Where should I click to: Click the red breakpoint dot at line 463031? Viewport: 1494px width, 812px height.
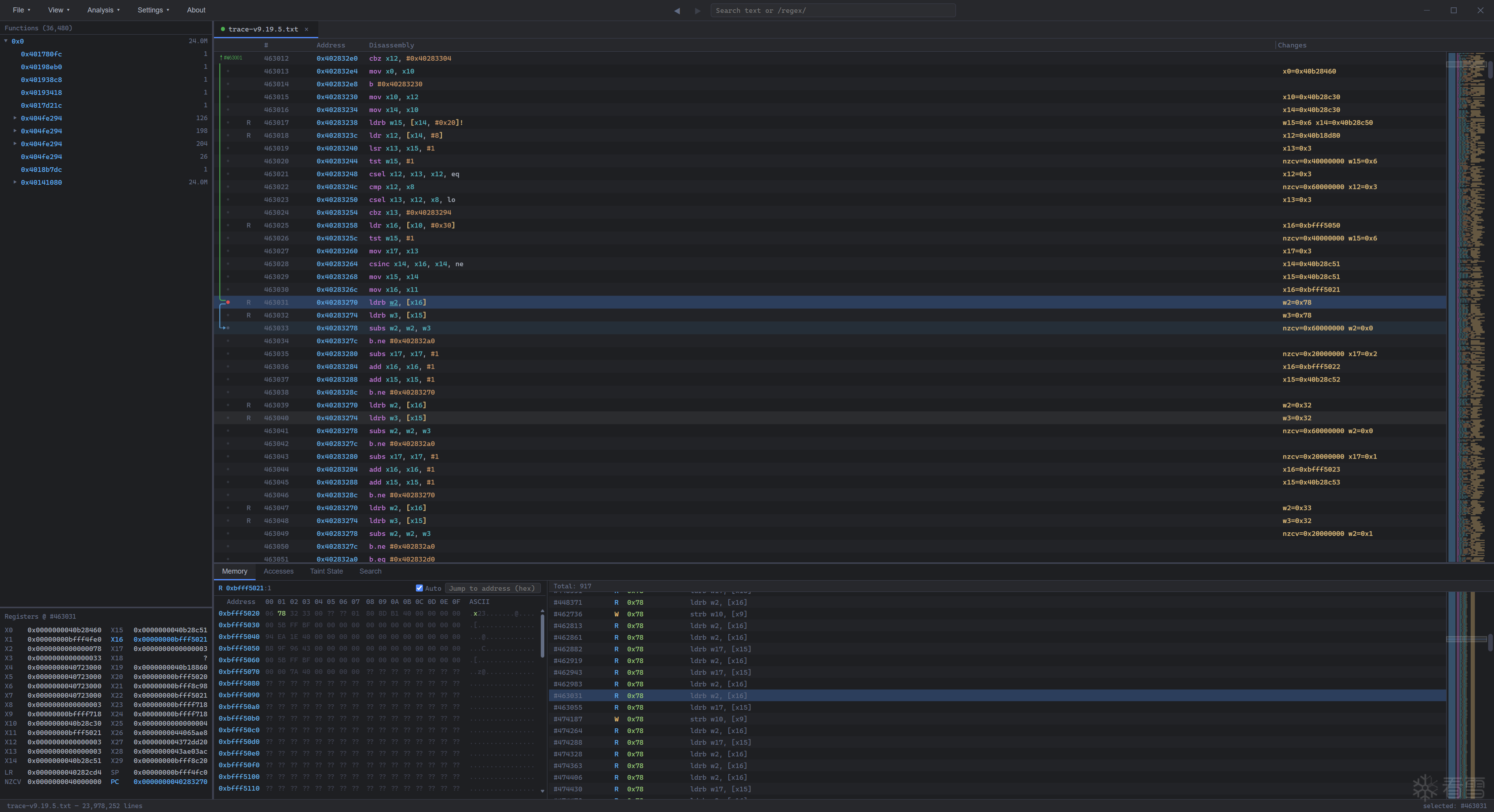228,303
